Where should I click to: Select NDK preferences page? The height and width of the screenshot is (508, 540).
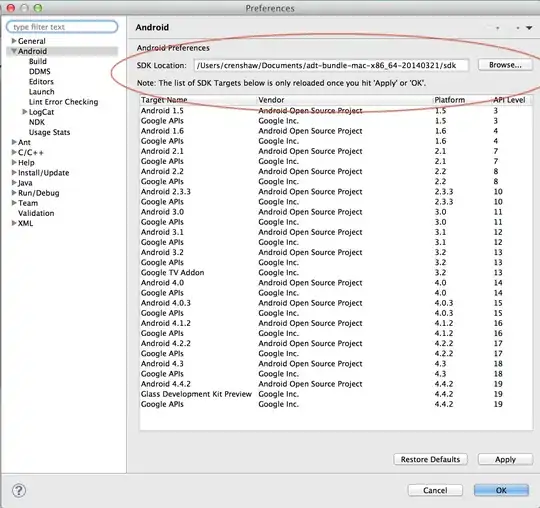[37, 122]
